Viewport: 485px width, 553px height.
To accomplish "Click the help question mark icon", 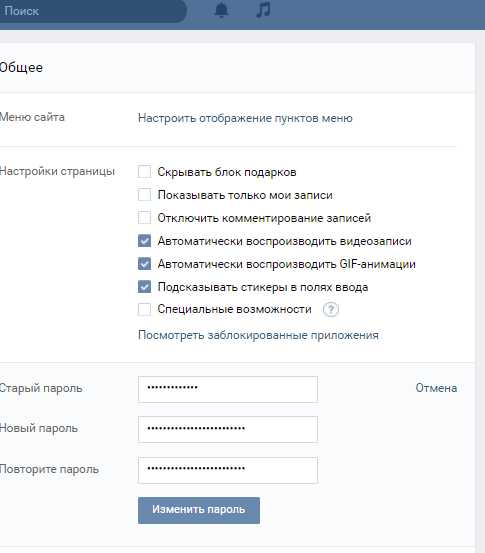I will point(331,310).
